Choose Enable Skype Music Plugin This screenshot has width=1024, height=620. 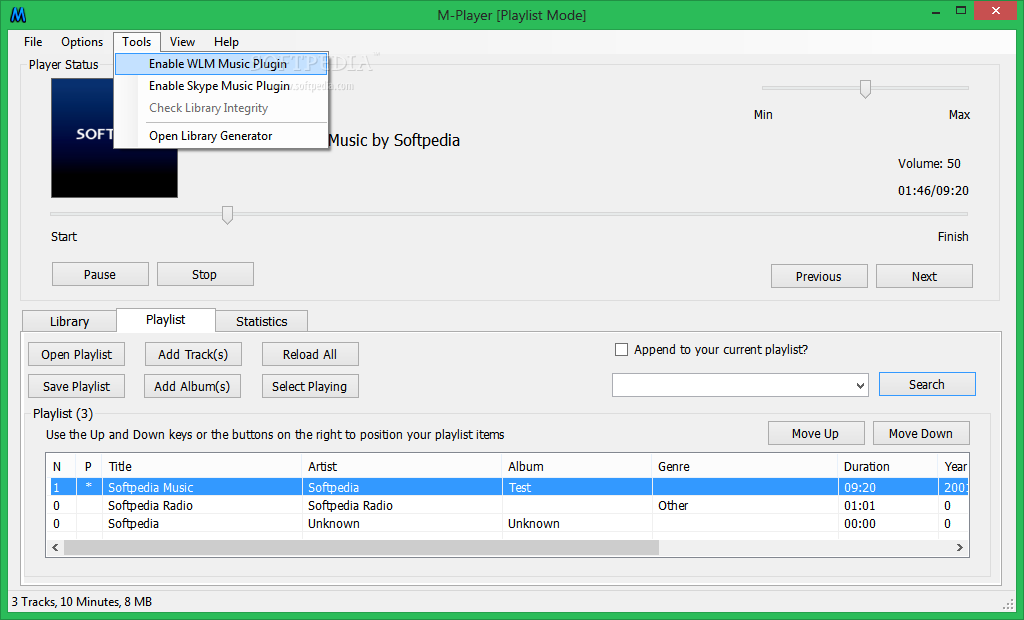point(221,86)
